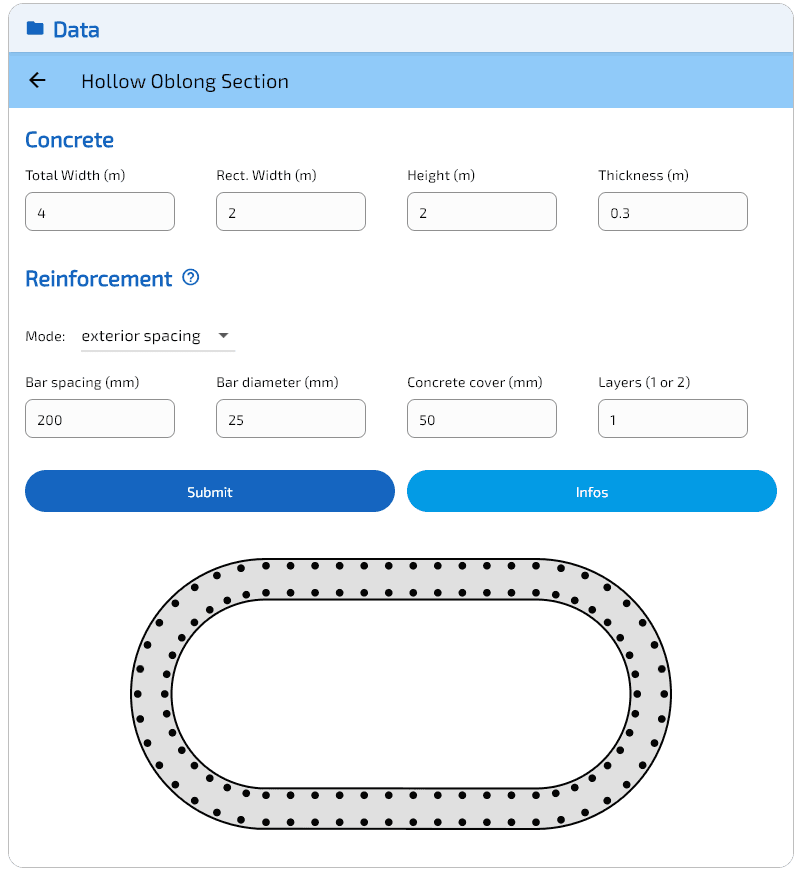800x873 pixels.
Task: Select the Concrete cover input
Action: 482,419
